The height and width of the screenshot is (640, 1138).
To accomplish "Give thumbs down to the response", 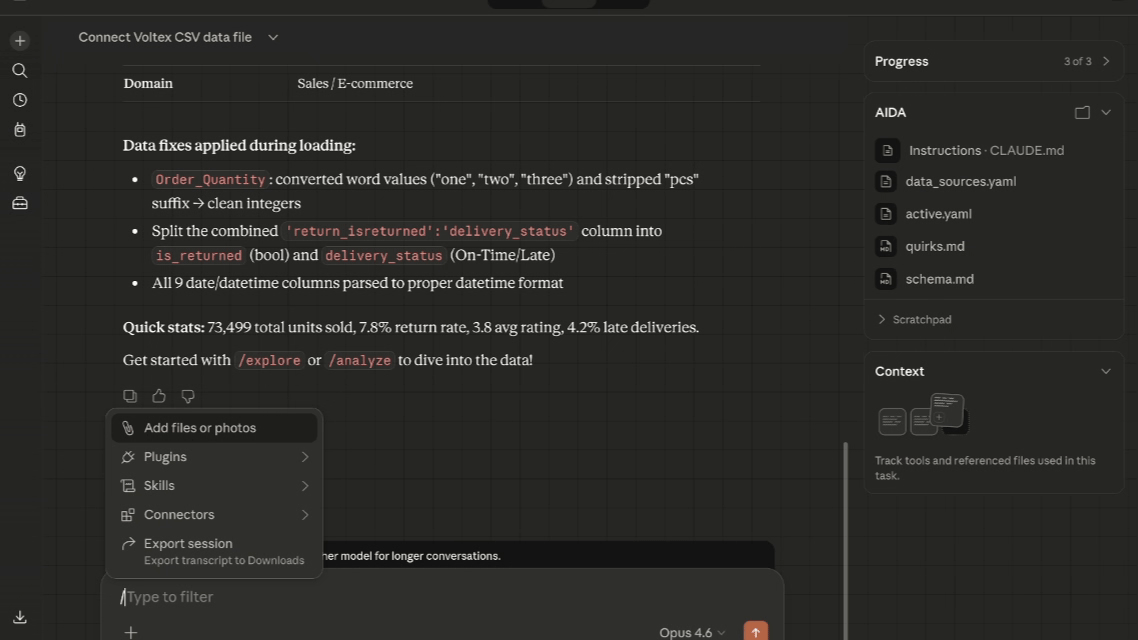I will (x=188, y=396).
